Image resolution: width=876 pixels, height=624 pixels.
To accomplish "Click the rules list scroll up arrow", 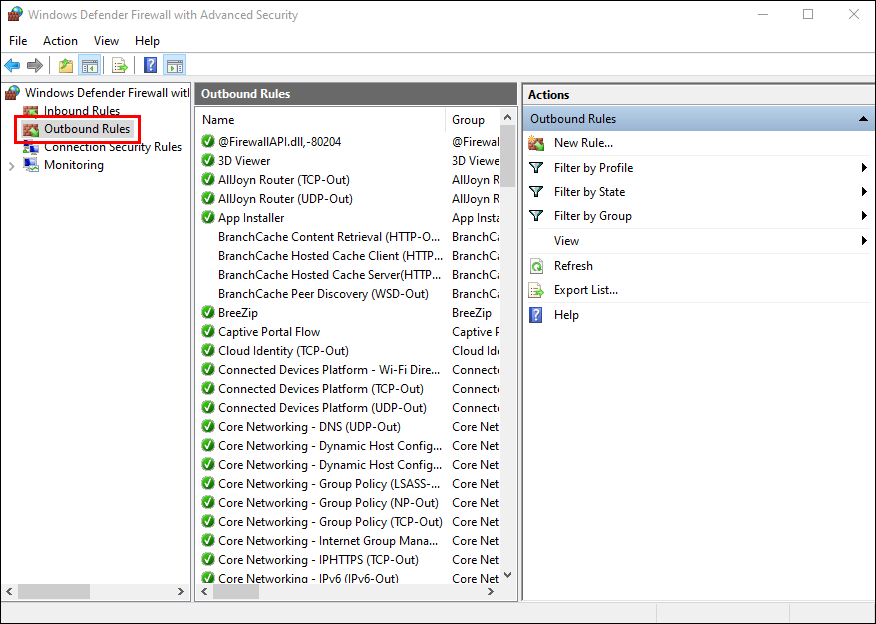I will [x=507, y=117].
